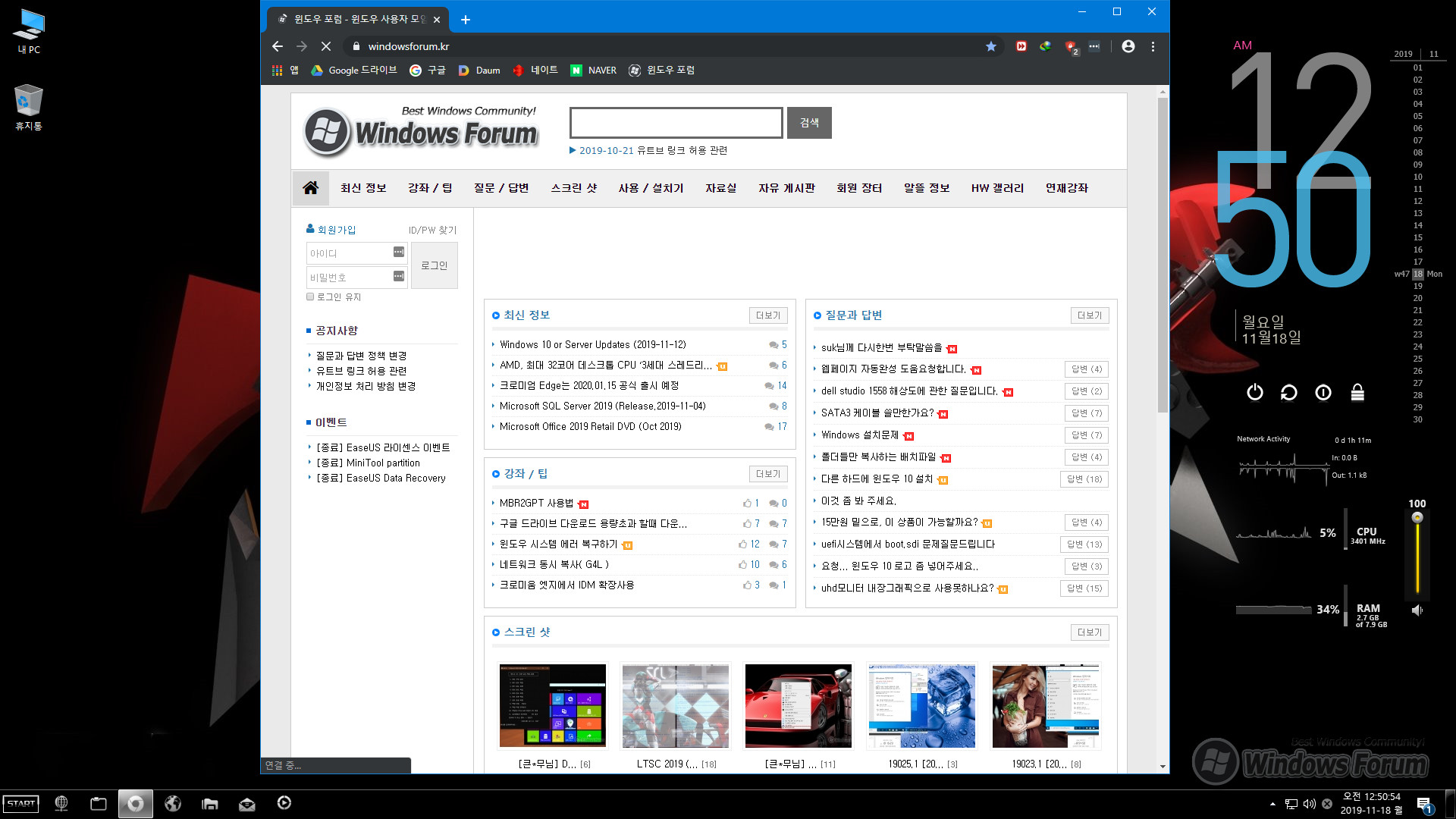Image resolution: width=1456 pixels, height=819 pixels.
Task: Open the Daum bookmark
Action: tap(479, 70)
